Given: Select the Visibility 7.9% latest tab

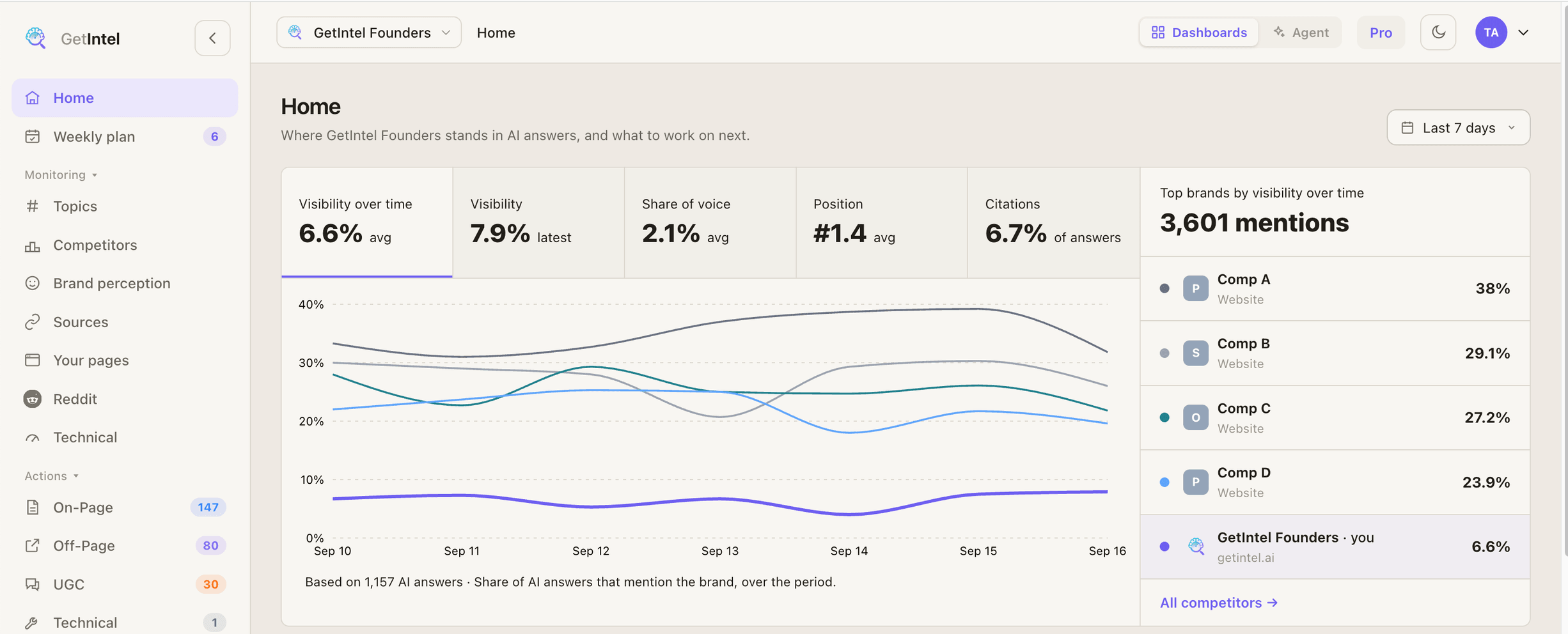Looking at the screenshot, I should [538, 222].
